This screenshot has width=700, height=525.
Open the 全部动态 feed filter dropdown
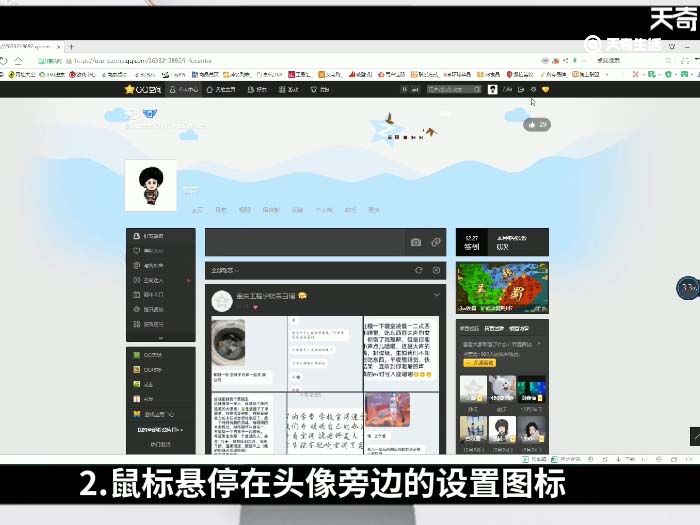click(x=225, y=271)
